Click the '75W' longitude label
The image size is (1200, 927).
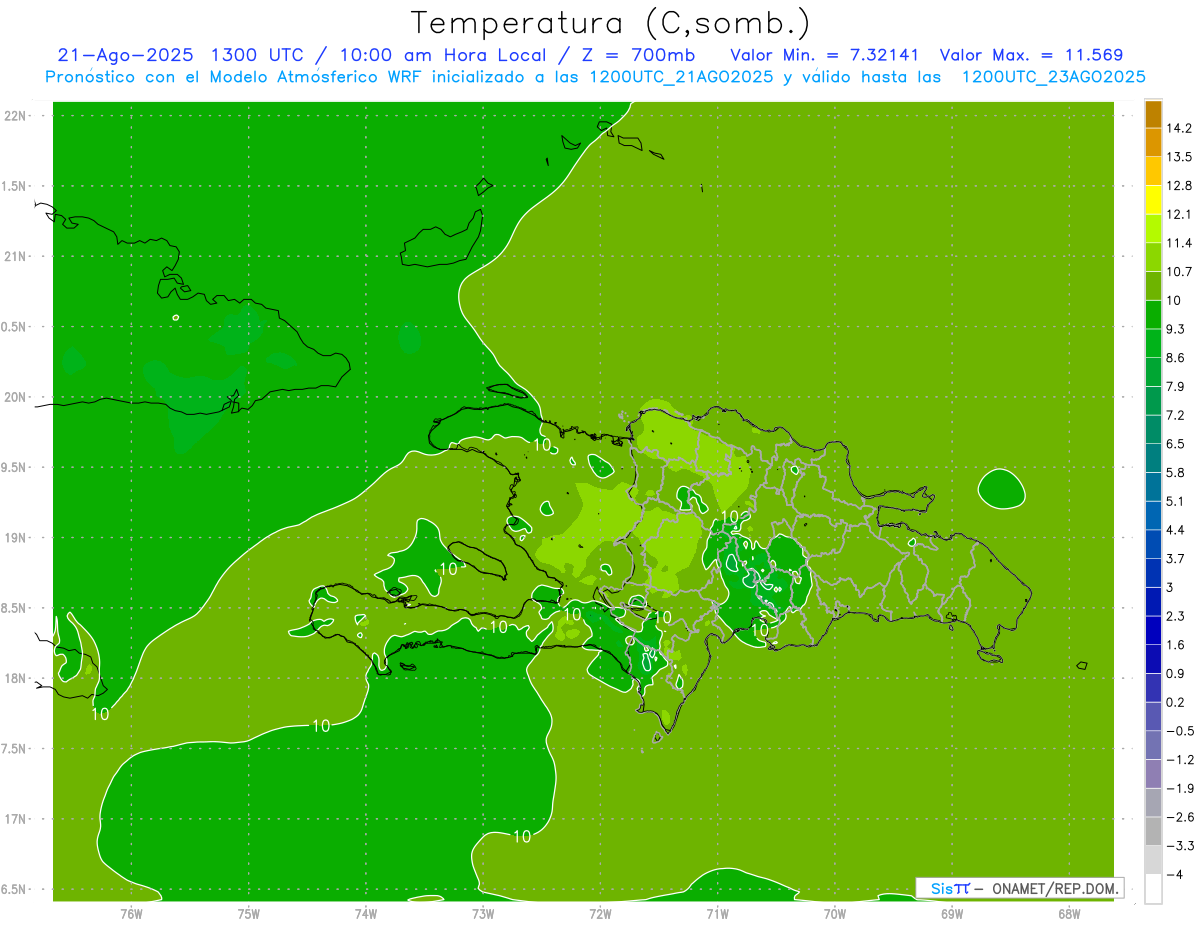pyautogui.click(x=249, y=913)
